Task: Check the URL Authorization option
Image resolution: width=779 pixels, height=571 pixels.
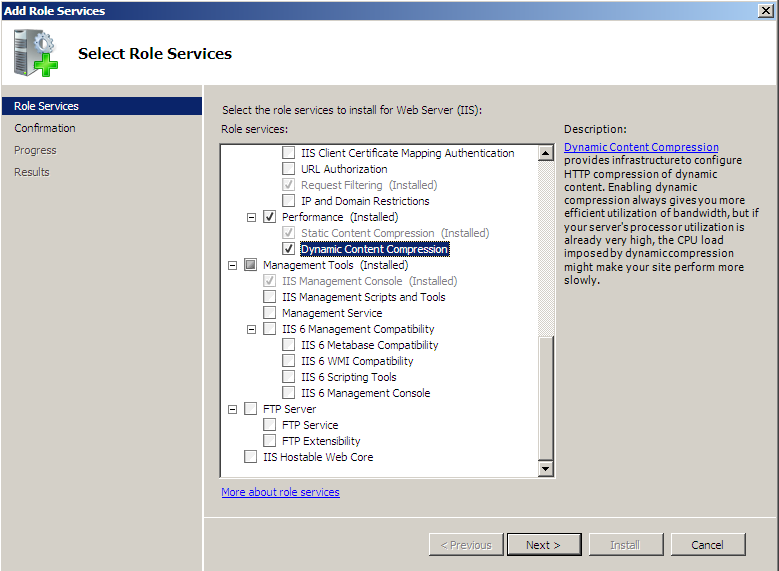Action: [289, 169]
